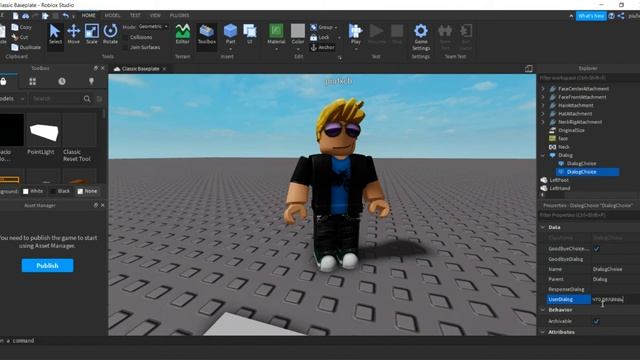
Task: Click Duplicate in clipboard group
Action: pyautogui.click(x=26, y=47)
